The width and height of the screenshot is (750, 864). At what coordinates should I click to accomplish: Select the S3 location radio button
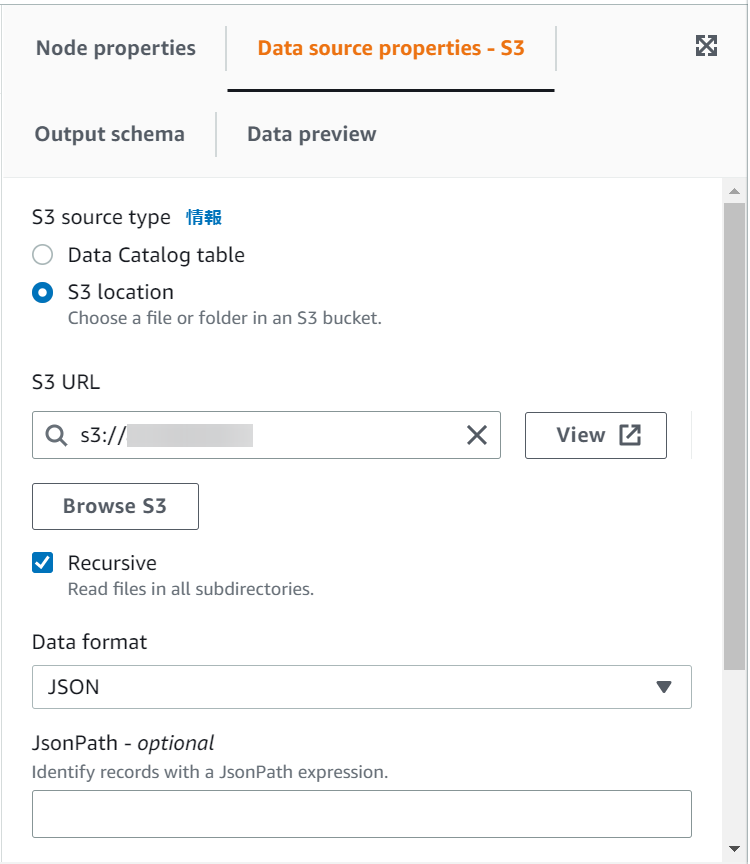coord(40,292)
